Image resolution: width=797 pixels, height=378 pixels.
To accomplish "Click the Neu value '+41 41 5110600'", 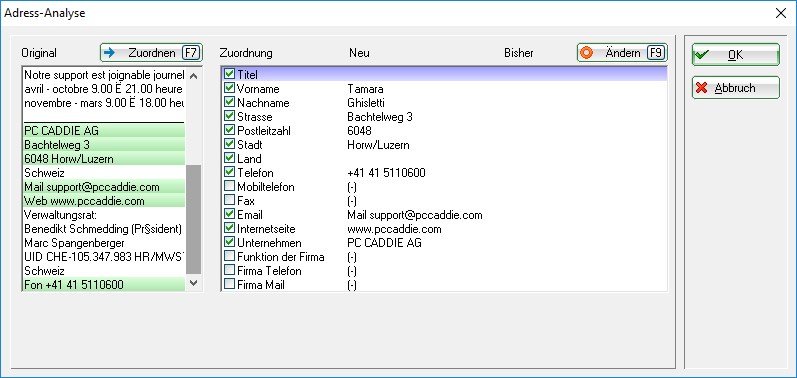I will [386, 173].
